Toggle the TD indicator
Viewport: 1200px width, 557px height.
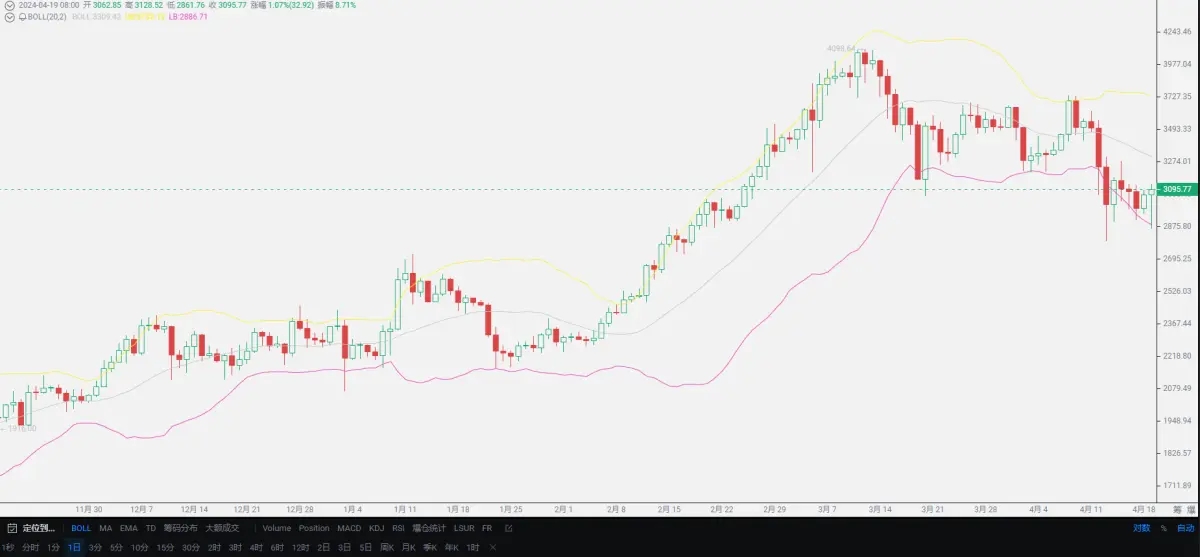click(151, 528)
